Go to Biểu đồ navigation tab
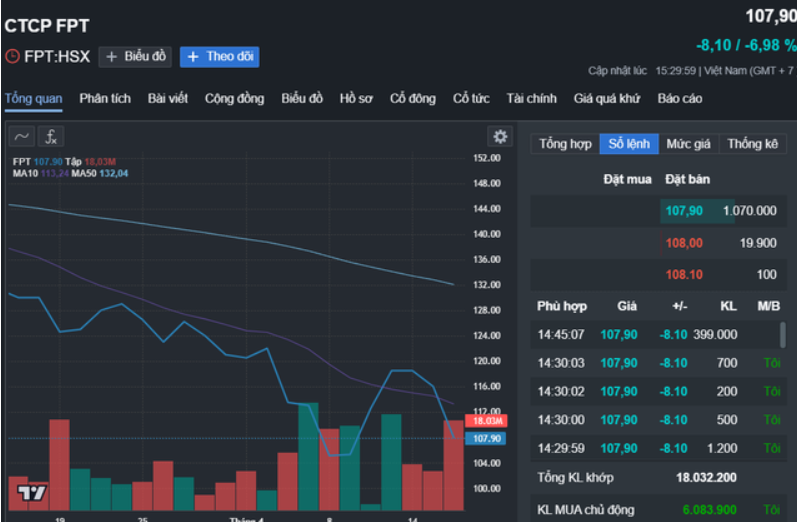Viewport: 797px width, 522px height. point(302,99)
